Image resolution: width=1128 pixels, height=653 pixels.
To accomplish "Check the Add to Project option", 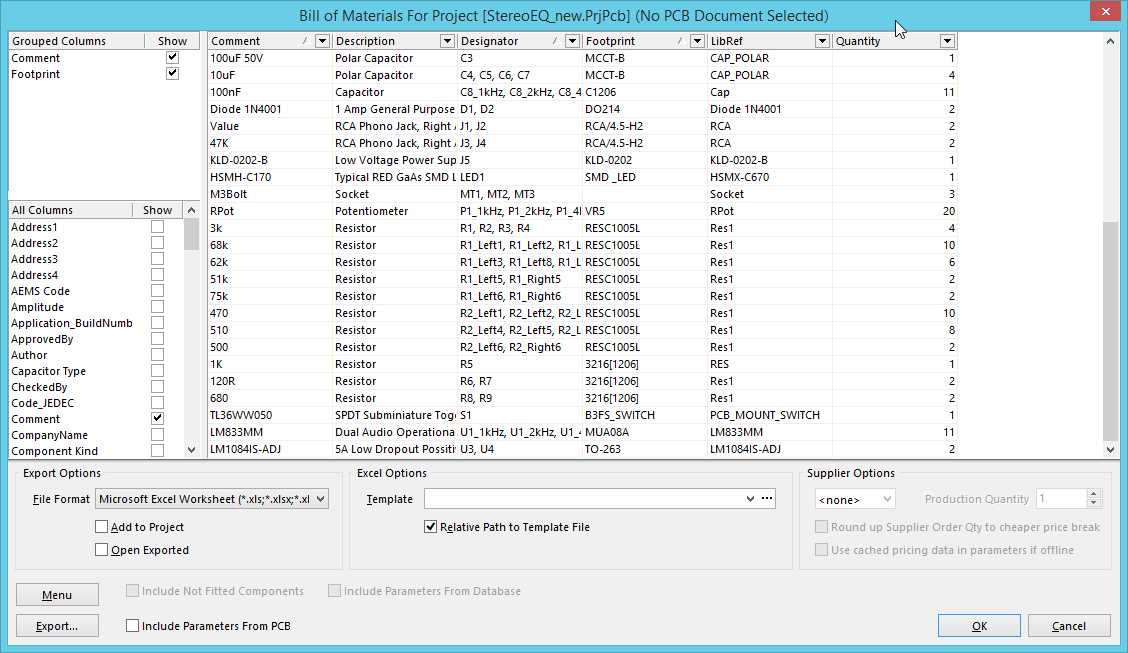I will pyautogui.click(x=101, y=527).
